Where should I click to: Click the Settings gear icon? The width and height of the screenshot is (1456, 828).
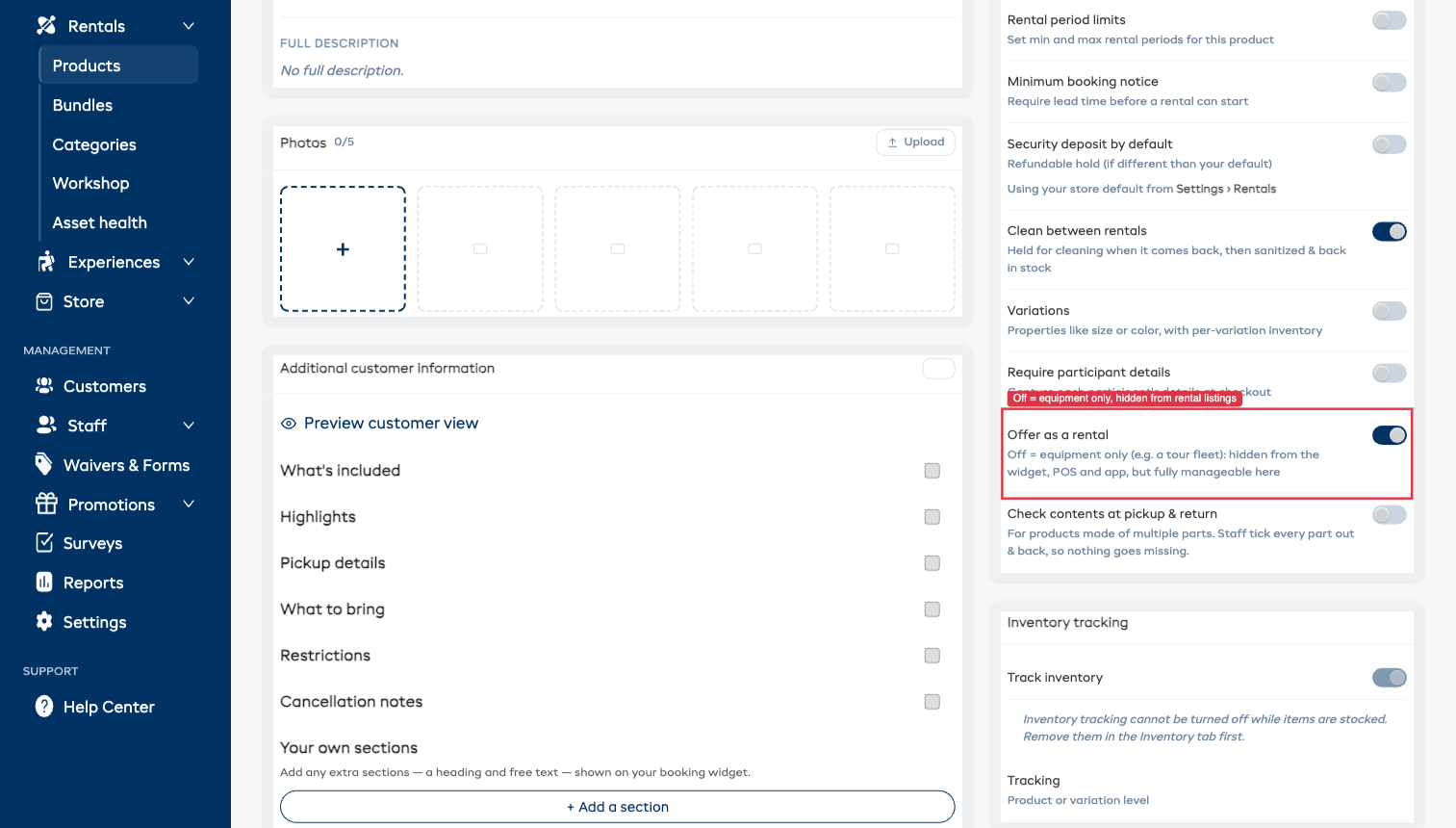pyautogui.click(x=44, y=622)
